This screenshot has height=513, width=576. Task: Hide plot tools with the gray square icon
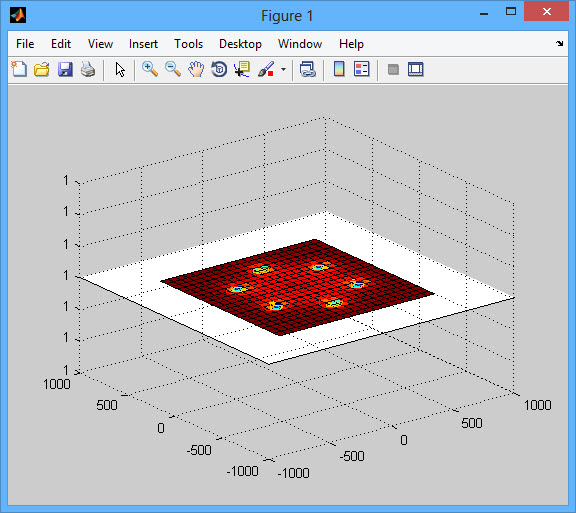point(393,69)
